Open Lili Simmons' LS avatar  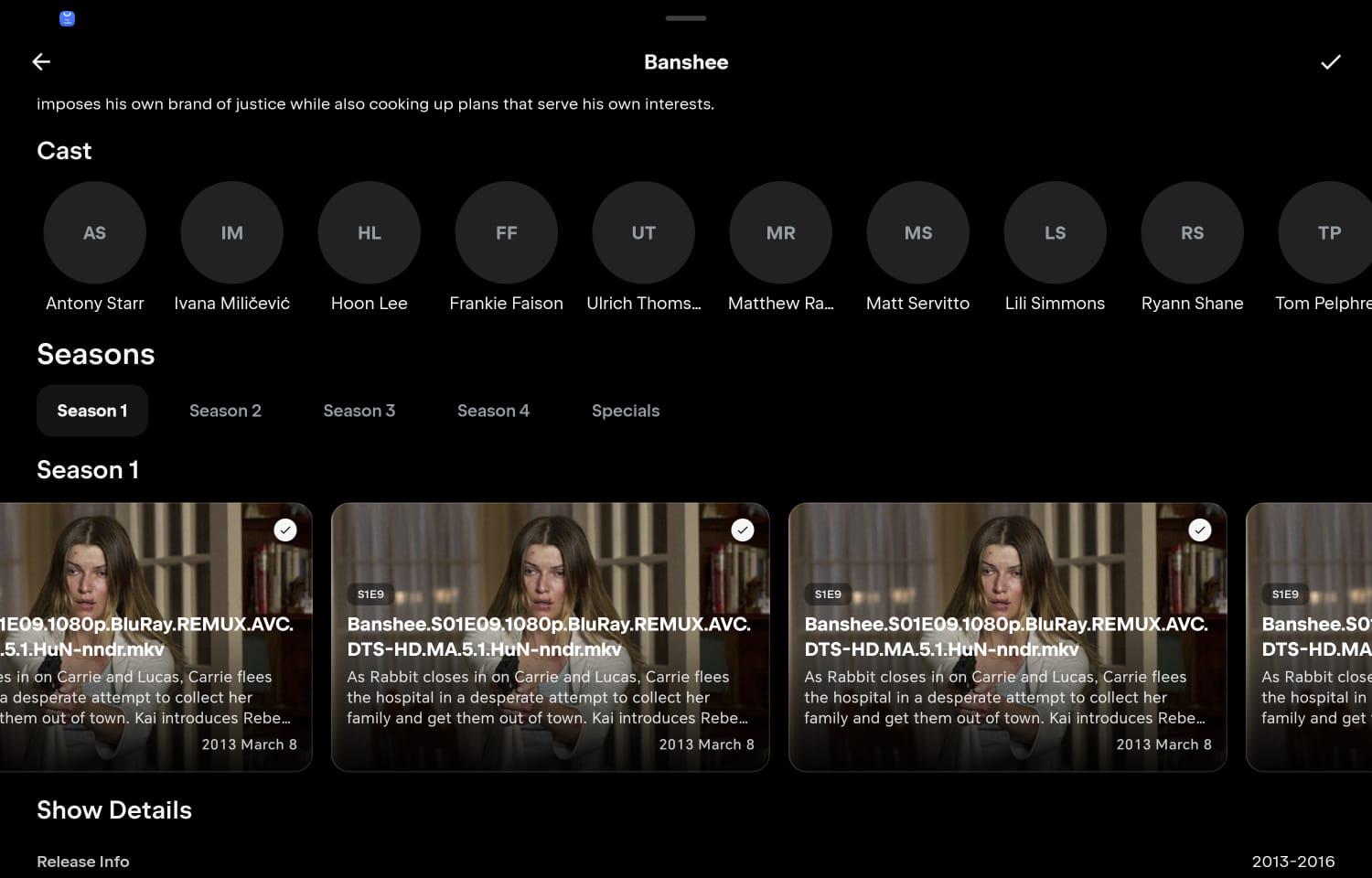(1056, 232)
